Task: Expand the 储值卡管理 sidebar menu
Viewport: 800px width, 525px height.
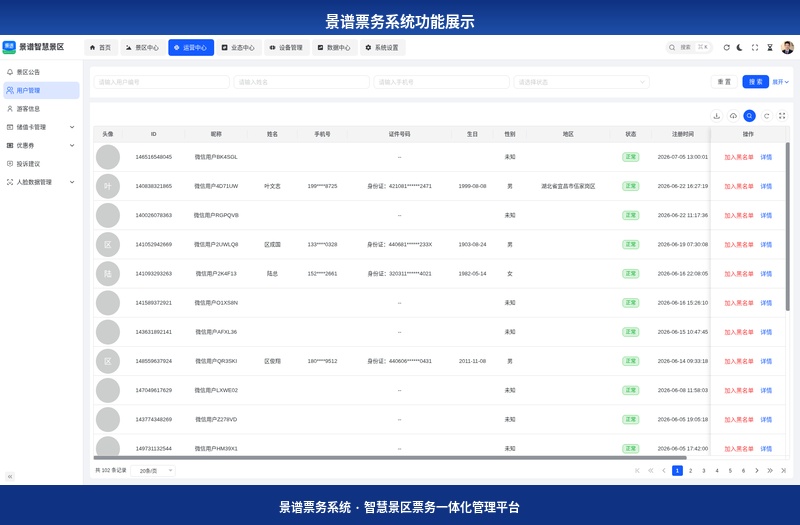Action: pyautogui.click(x=41, y=127)
